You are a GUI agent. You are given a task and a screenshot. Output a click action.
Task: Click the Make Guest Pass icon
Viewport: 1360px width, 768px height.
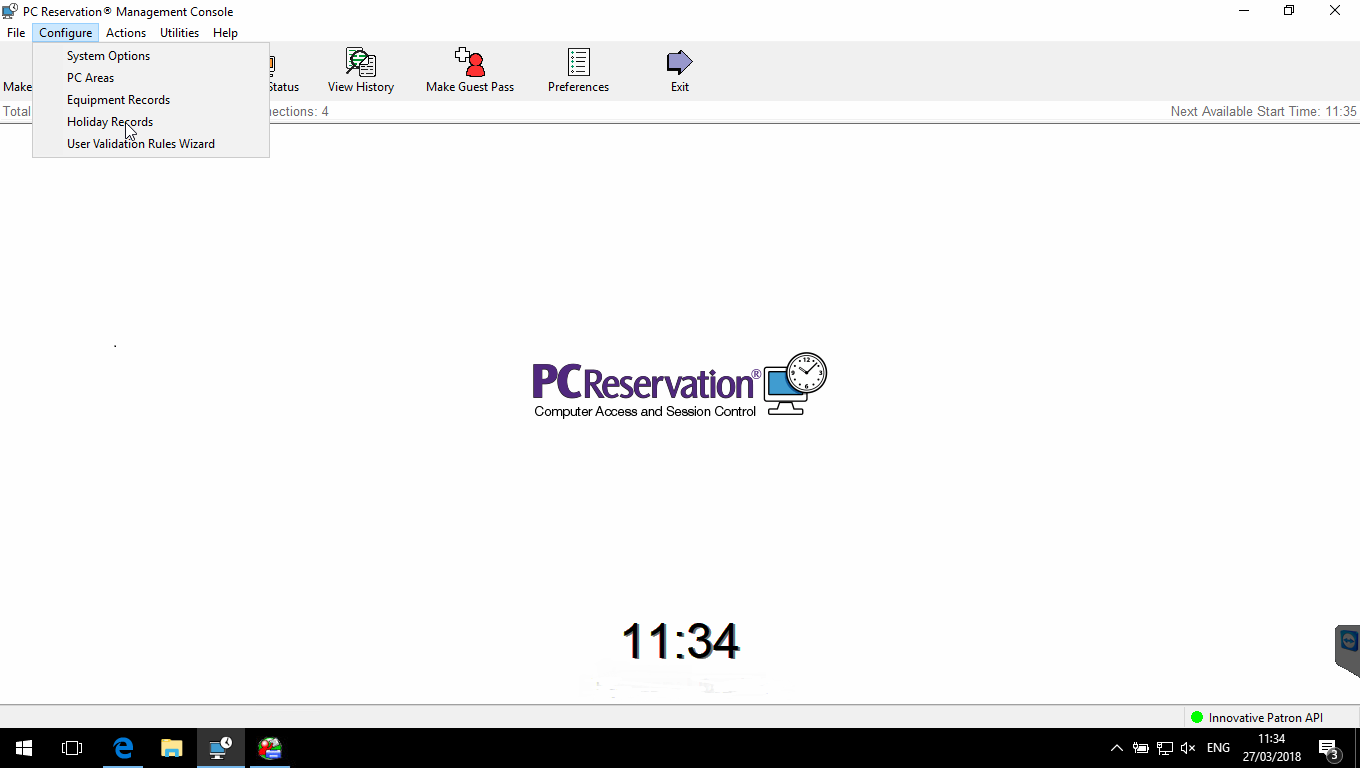coord(470,62)
